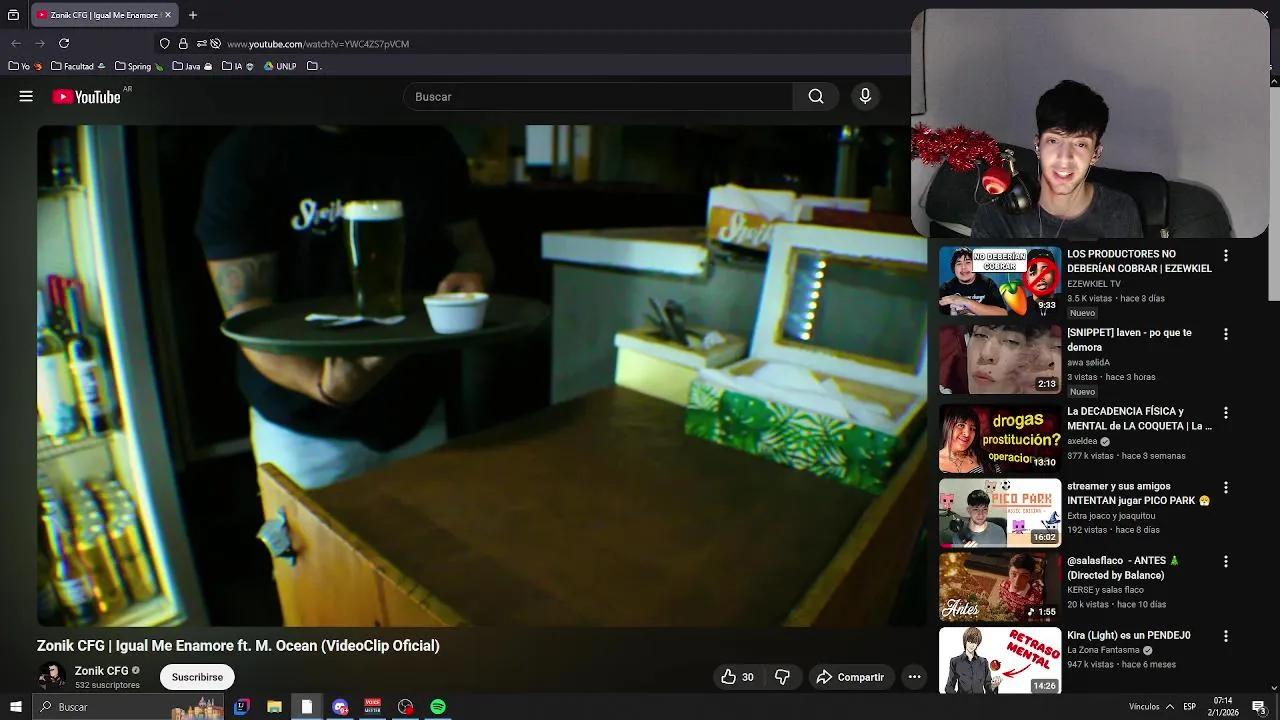Image resolution: width=1280 pixels, height=720 pixels.
Task: Open the Java bookmarks folder
Action: [192, 66]
